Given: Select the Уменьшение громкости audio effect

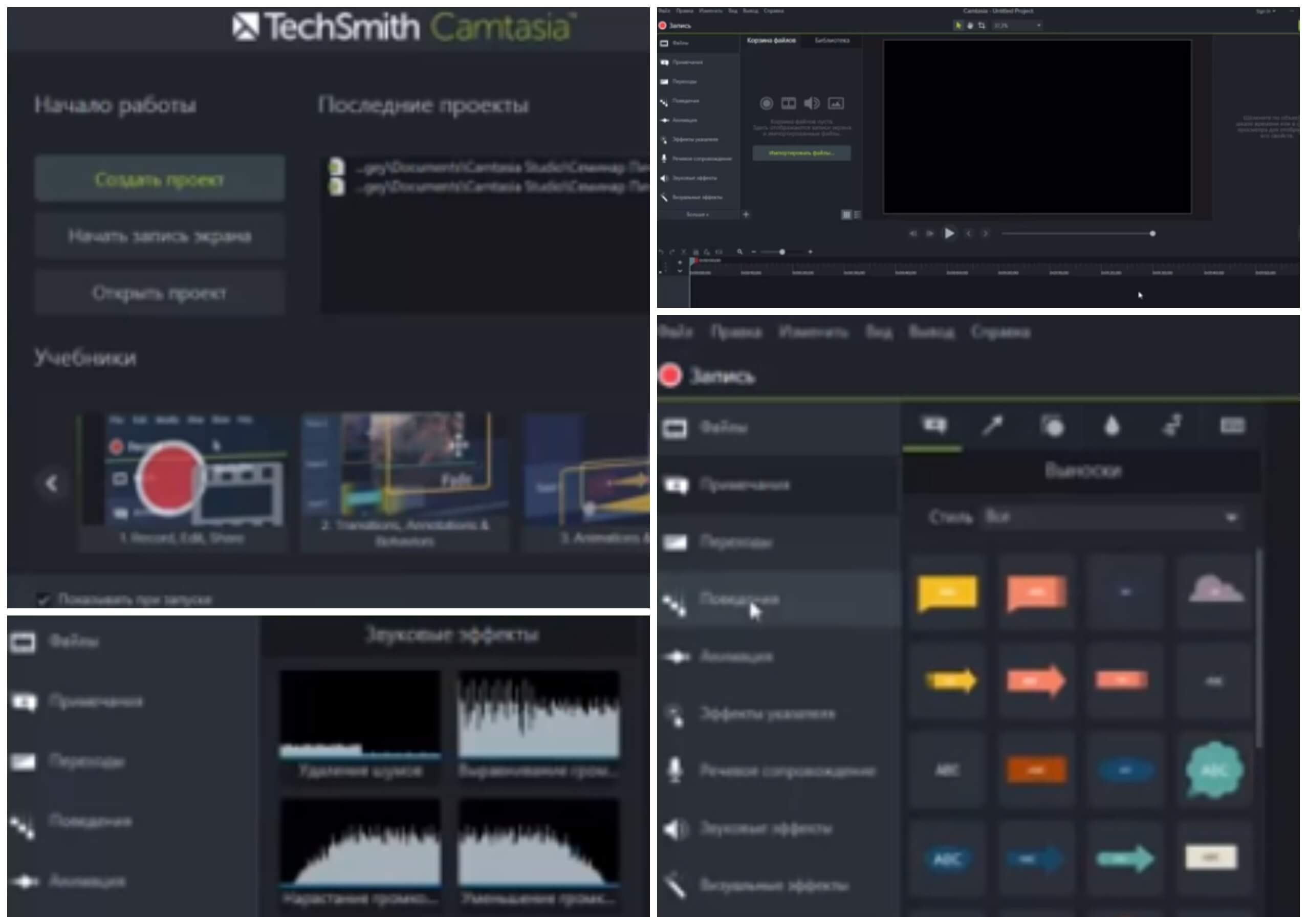Looking at the screenshot, I should [x=538, y=852].
